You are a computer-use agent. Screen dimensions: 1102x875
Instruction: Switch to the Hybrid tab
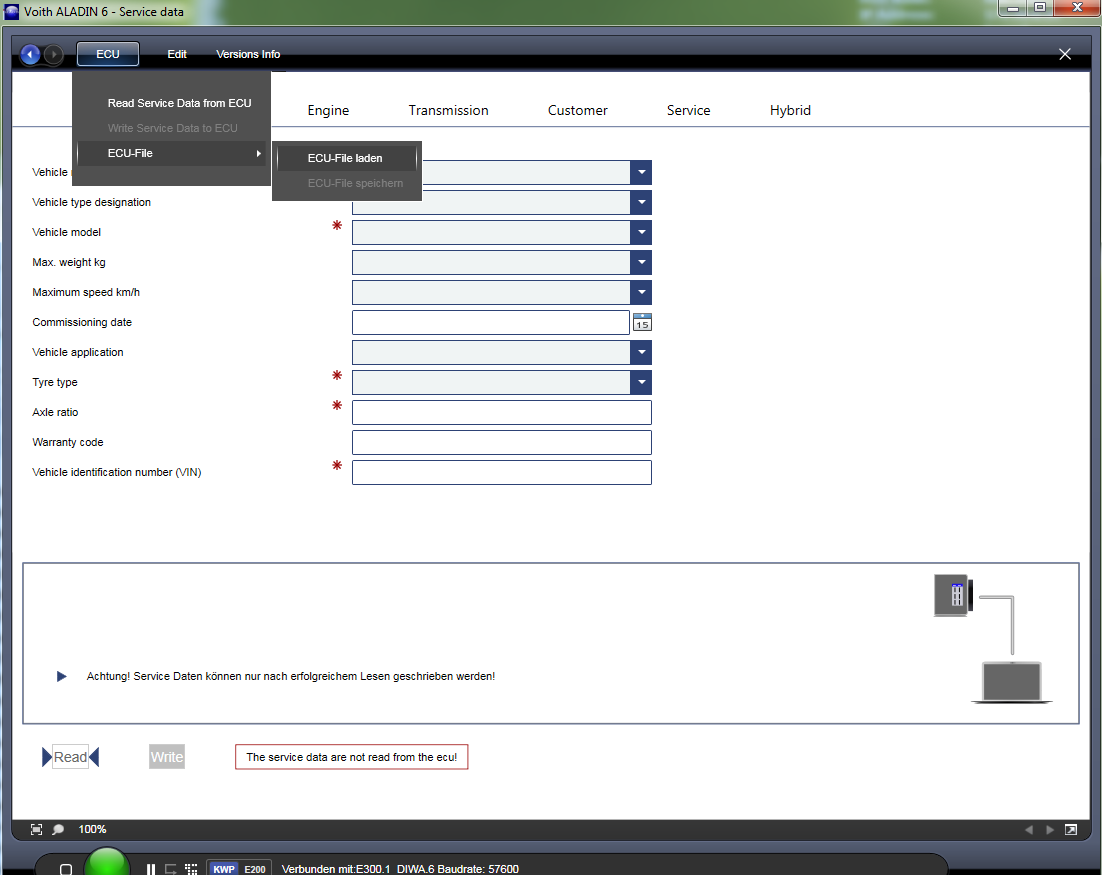tap(791, 110)
